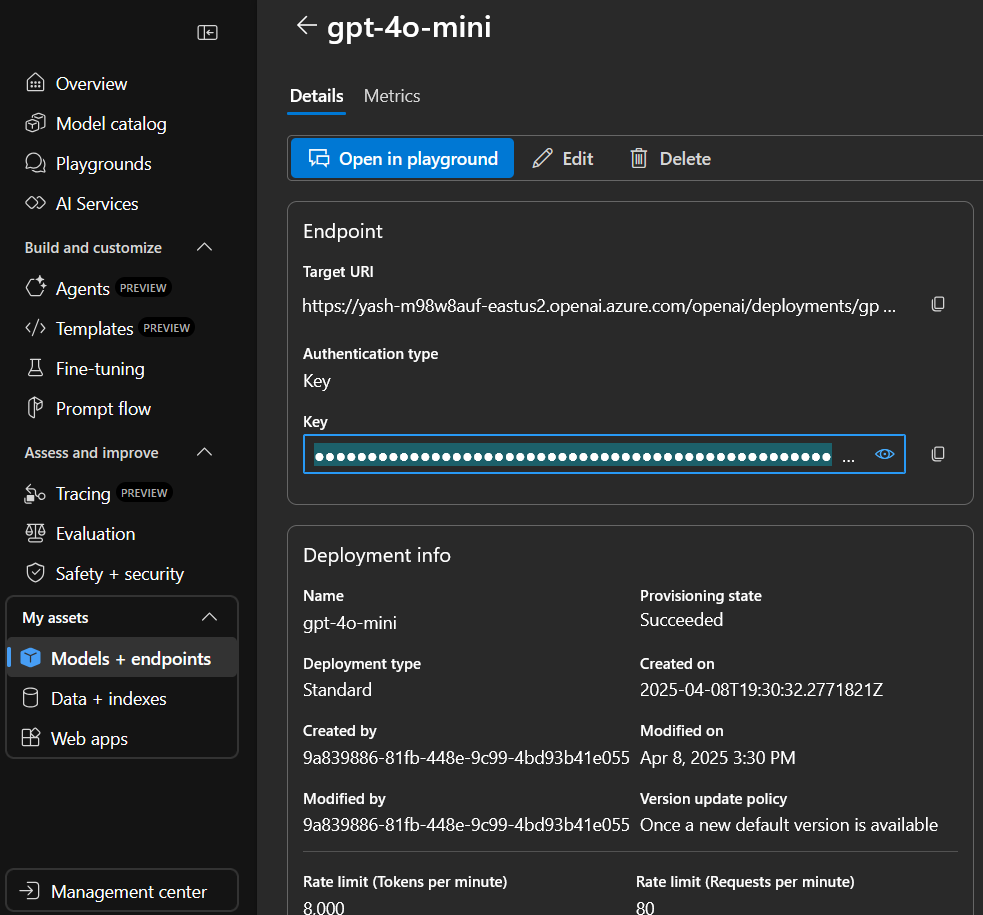Viewport: 983px width, 915px height.
Task: Collapse the Assess and improve section
Action: click(x=205, y=452)
